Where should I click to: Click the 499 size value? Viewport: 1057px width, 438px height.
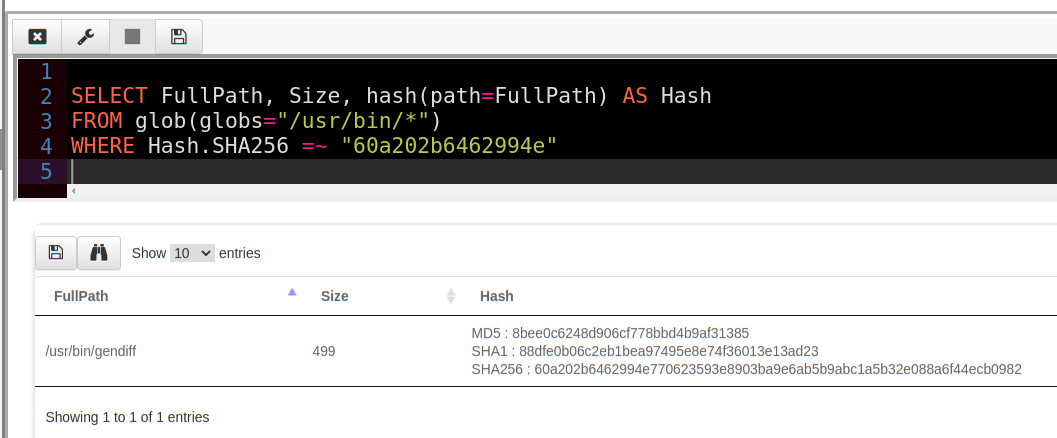click(x=324, y=351)
